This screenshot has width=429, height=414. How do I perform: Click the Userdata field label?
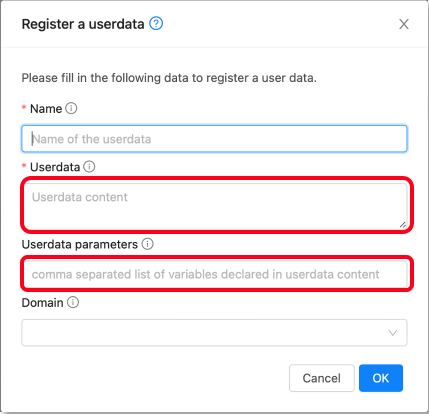point(55,167)
